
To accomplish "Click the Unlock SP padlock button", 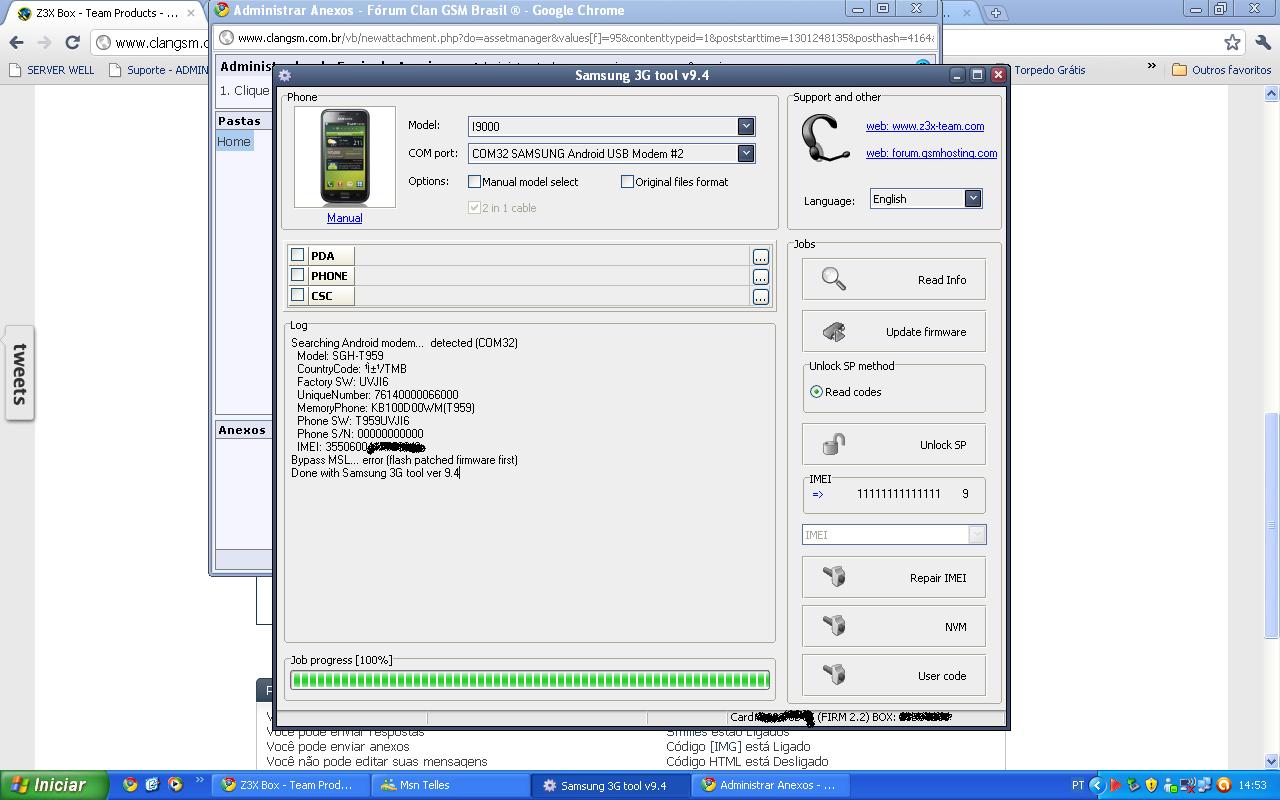I will [893, 445].
